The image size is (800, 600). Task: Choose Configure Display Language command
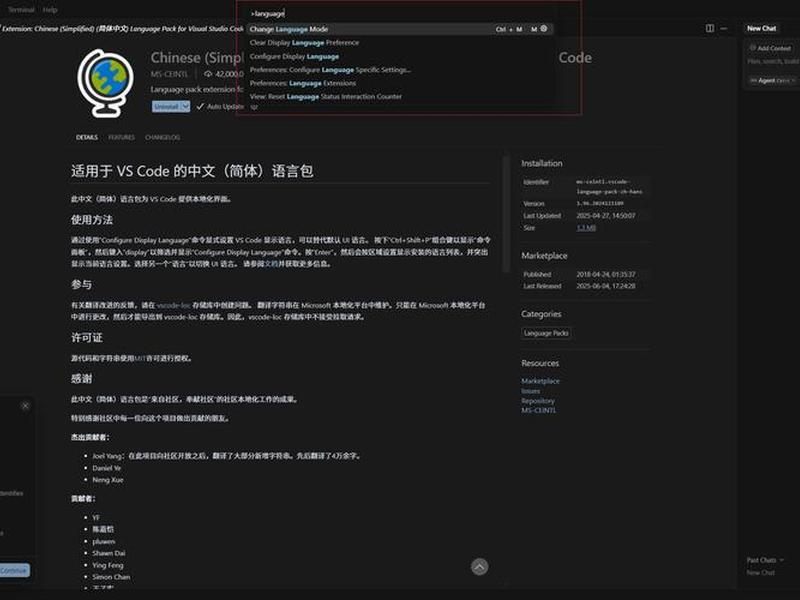point(399,57)
